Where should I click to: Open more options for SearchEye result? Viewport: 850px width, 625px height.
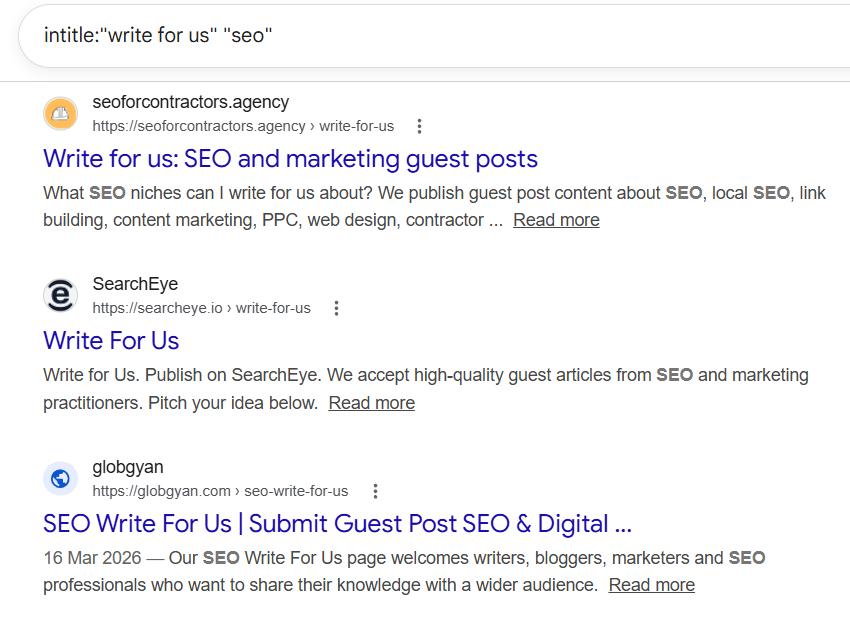point(336,308)
